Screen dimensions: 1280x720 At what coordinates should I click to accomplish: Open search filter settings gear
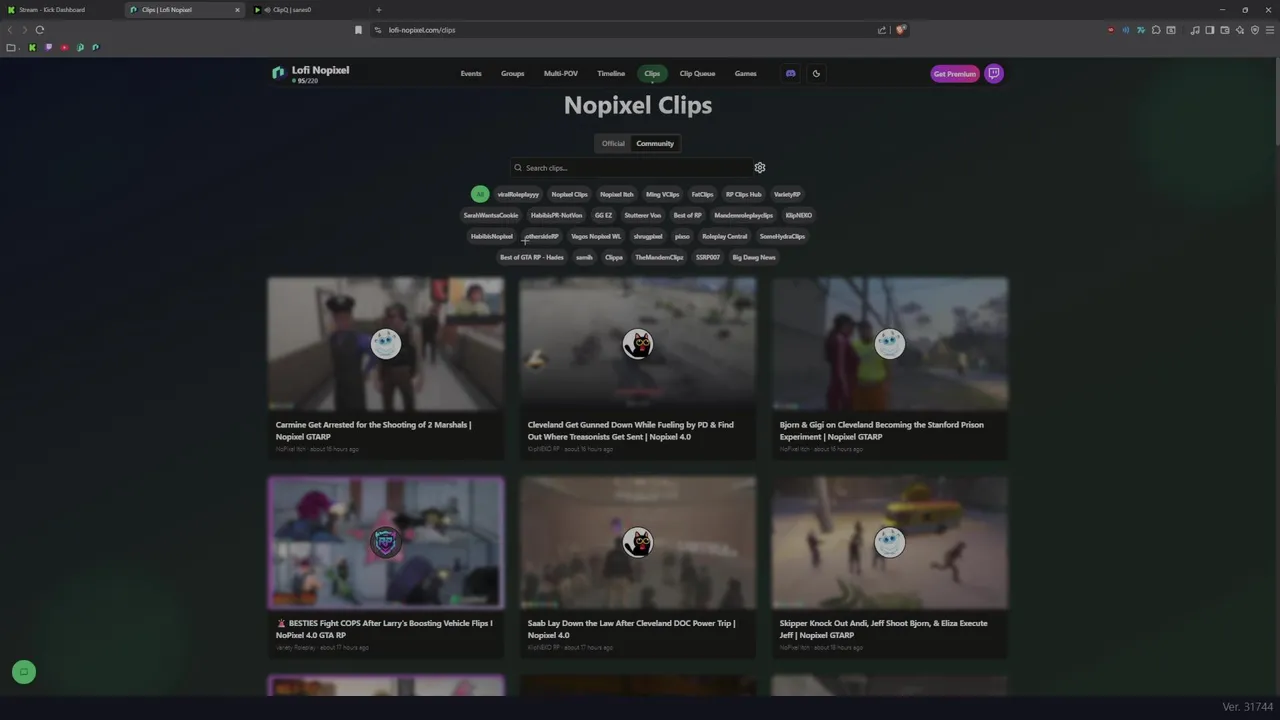pyautogui.click(x=760, y=168)
